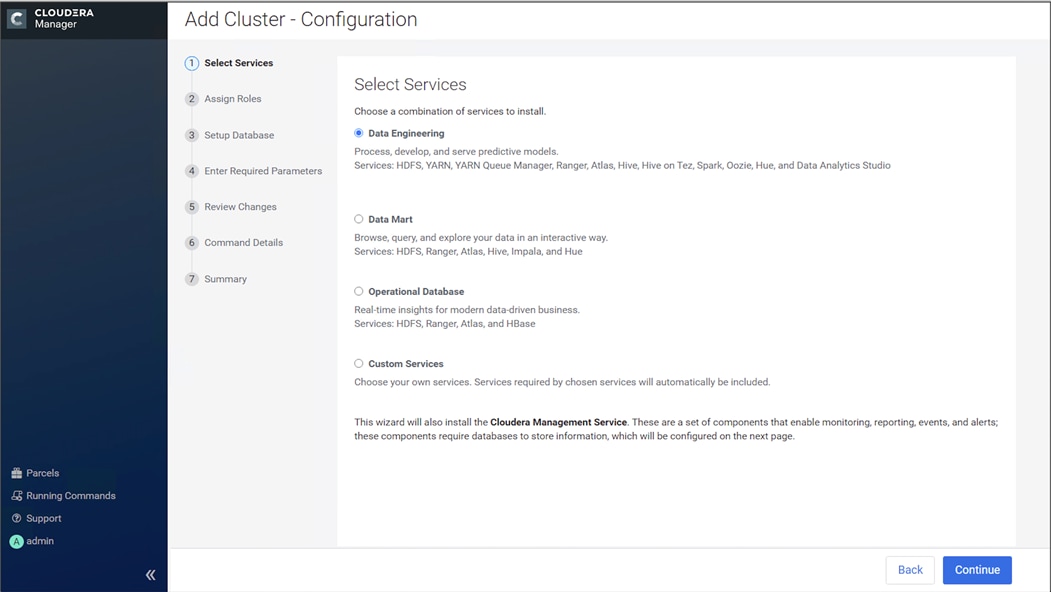Click 'Real-time insights for modern data-driven business' text

pos(467,310)
